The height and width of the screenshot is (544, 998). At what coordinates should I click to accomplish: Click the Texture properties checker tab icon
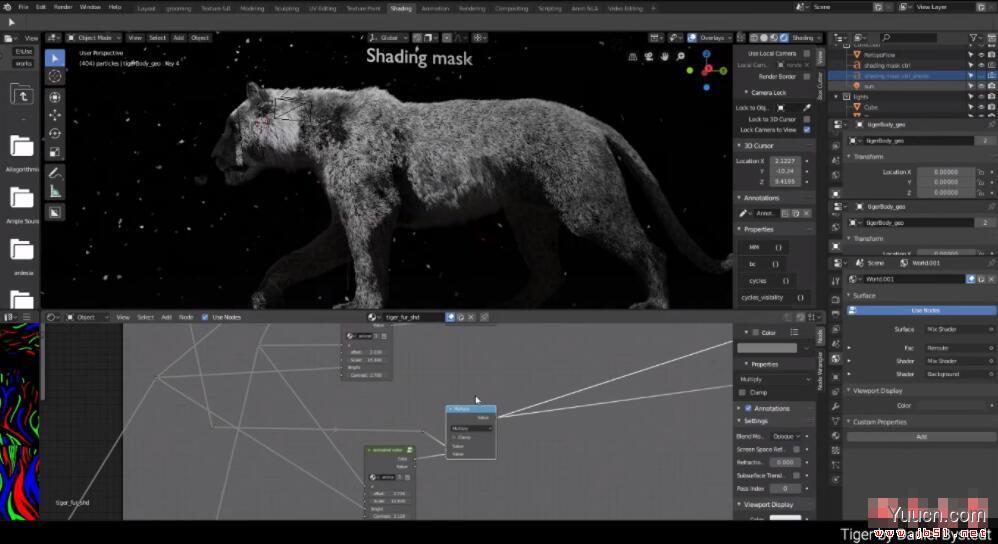point(836,450)
